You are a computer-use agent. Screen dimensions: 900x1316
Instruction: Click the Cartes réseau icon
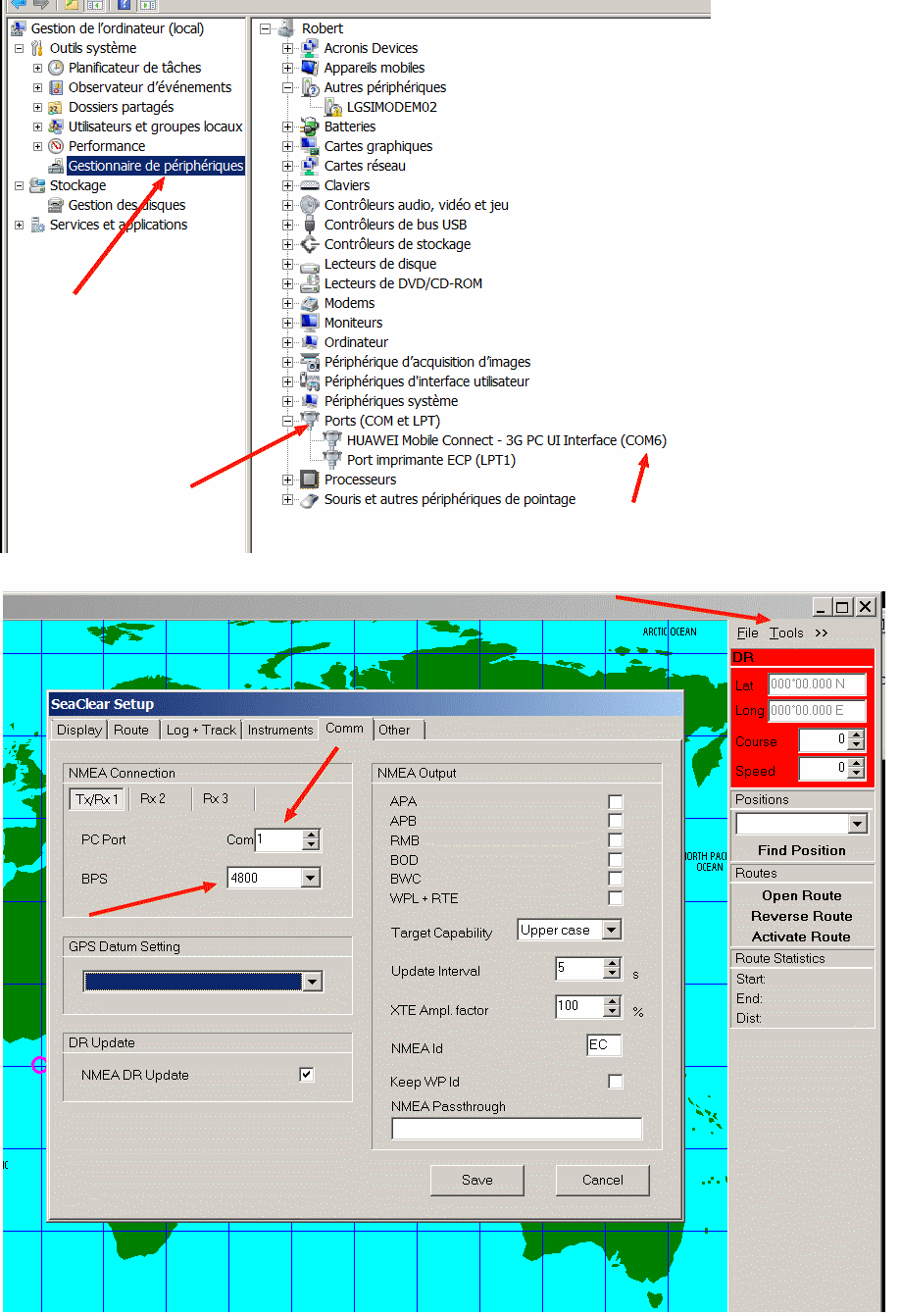point(310,166)
